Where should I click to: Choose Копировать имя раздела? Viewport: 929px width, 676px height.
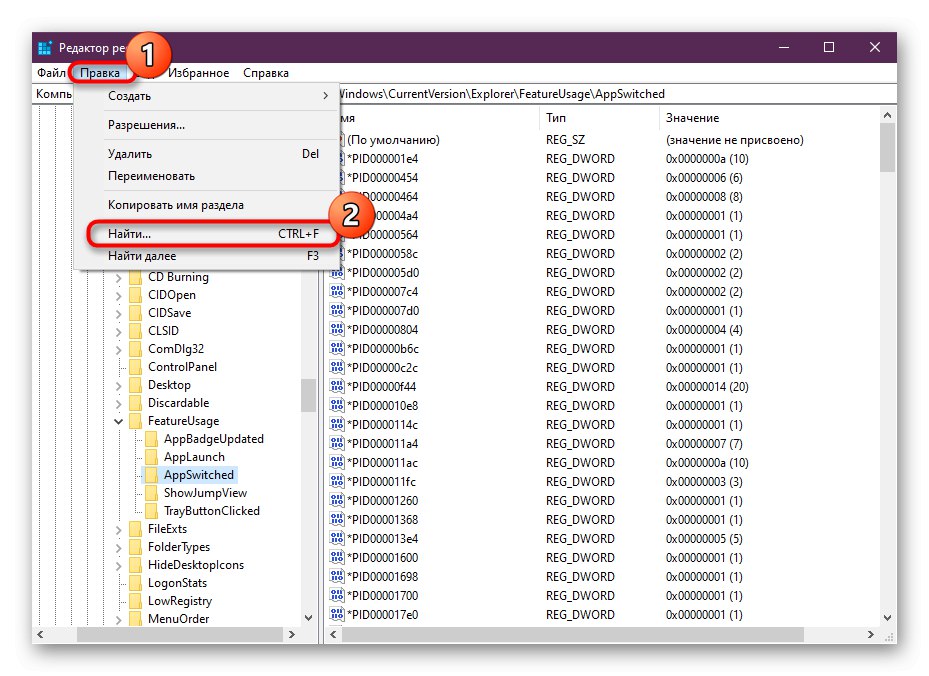[x=206, y=205]
